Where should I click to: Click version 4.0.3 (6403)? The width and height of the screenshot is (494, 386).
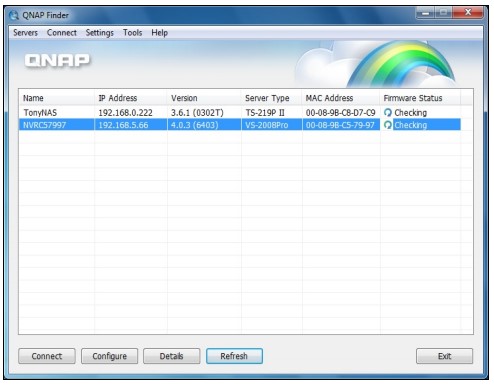pyautogui.click(x=195, y=125)
